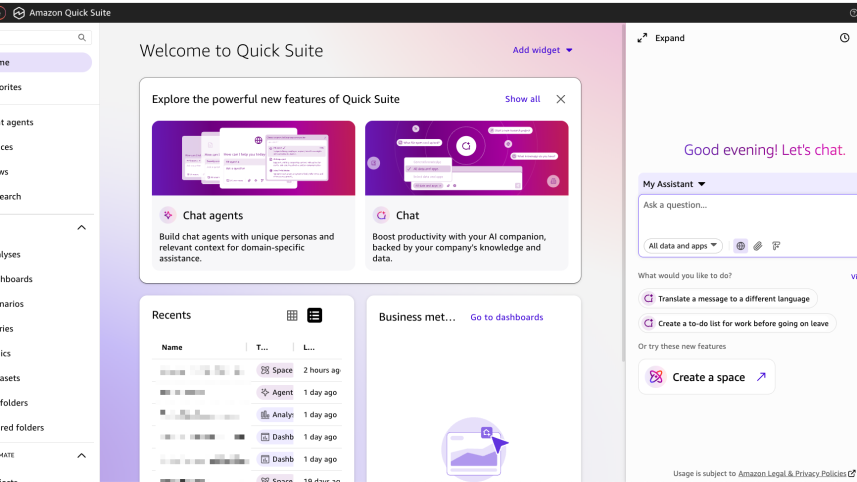857x482 pixels.
Task: Click the Go to dashboards link
Action: [x=507, y=317]
